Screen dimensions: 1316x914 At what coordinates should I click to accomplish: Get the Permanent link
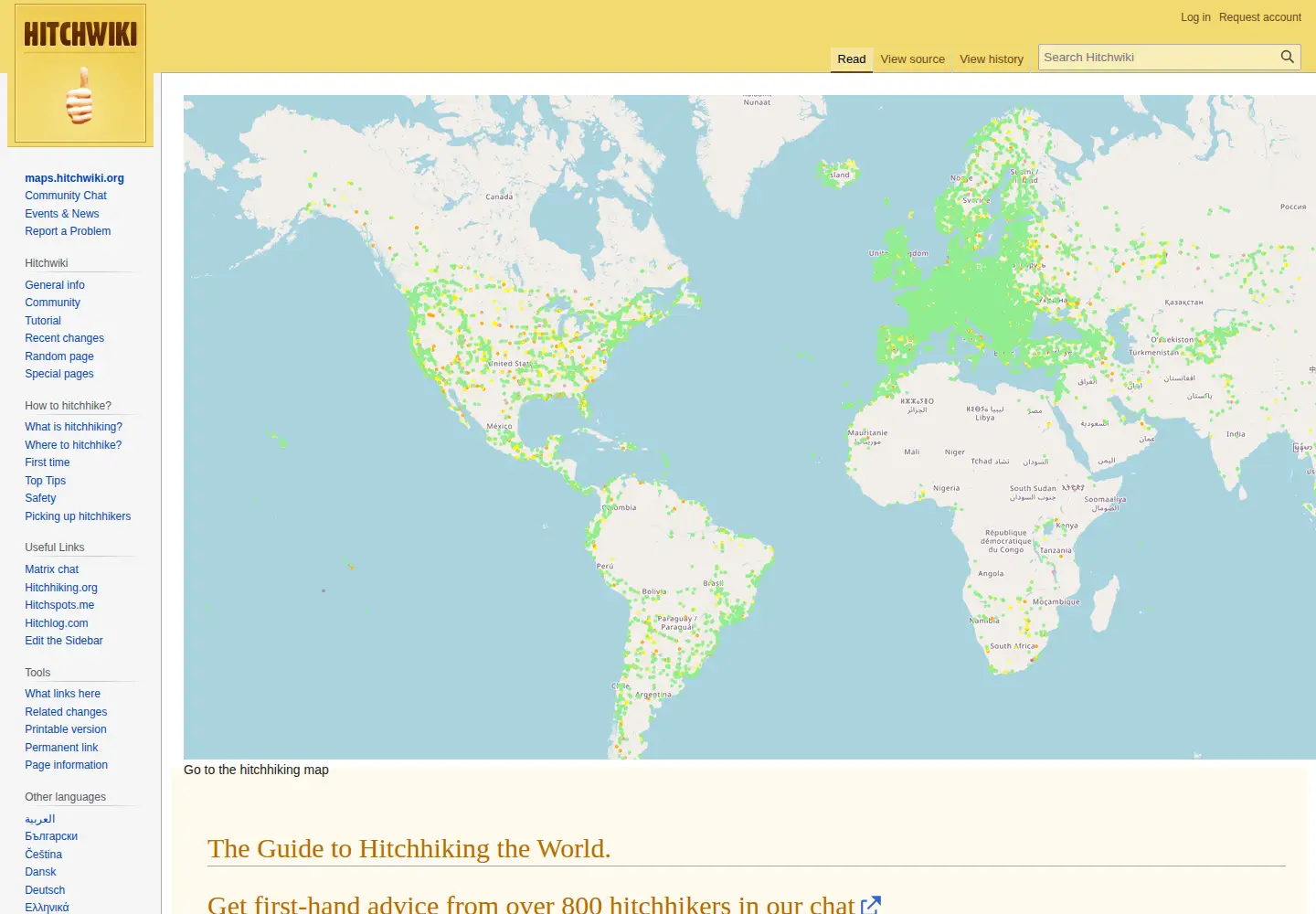(x=61, y=748)
